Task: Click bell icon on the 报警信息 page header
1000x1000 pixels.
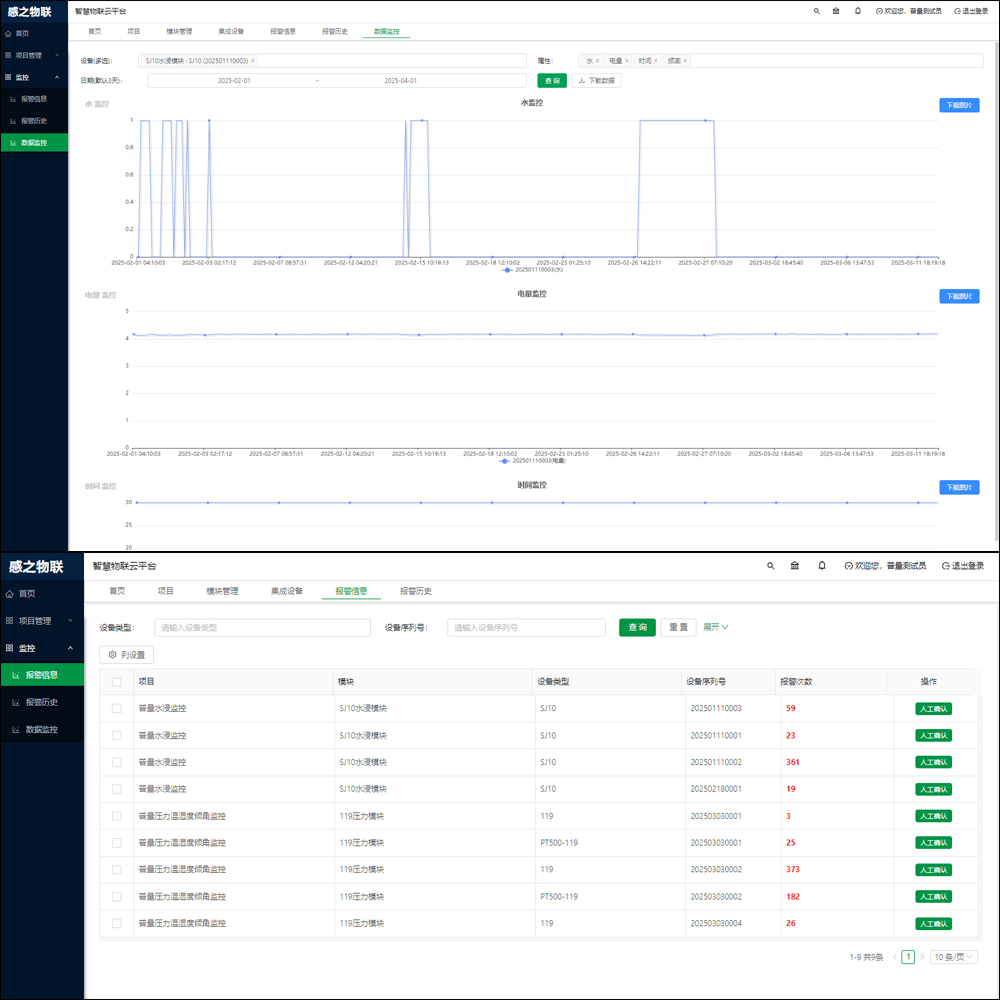Action: click(822, 566)
